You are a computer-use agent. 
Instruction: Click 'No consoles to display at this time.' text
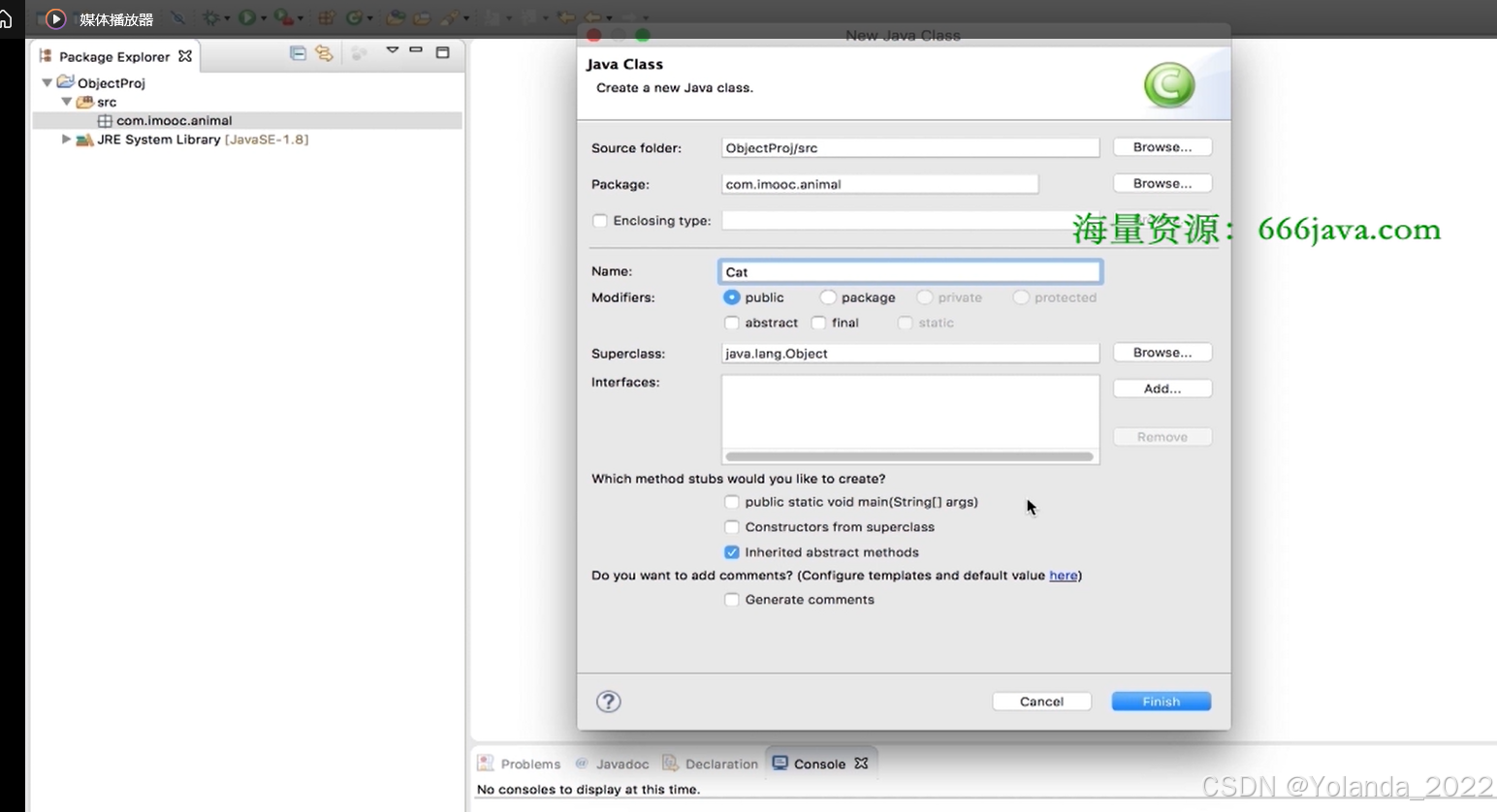588,790
